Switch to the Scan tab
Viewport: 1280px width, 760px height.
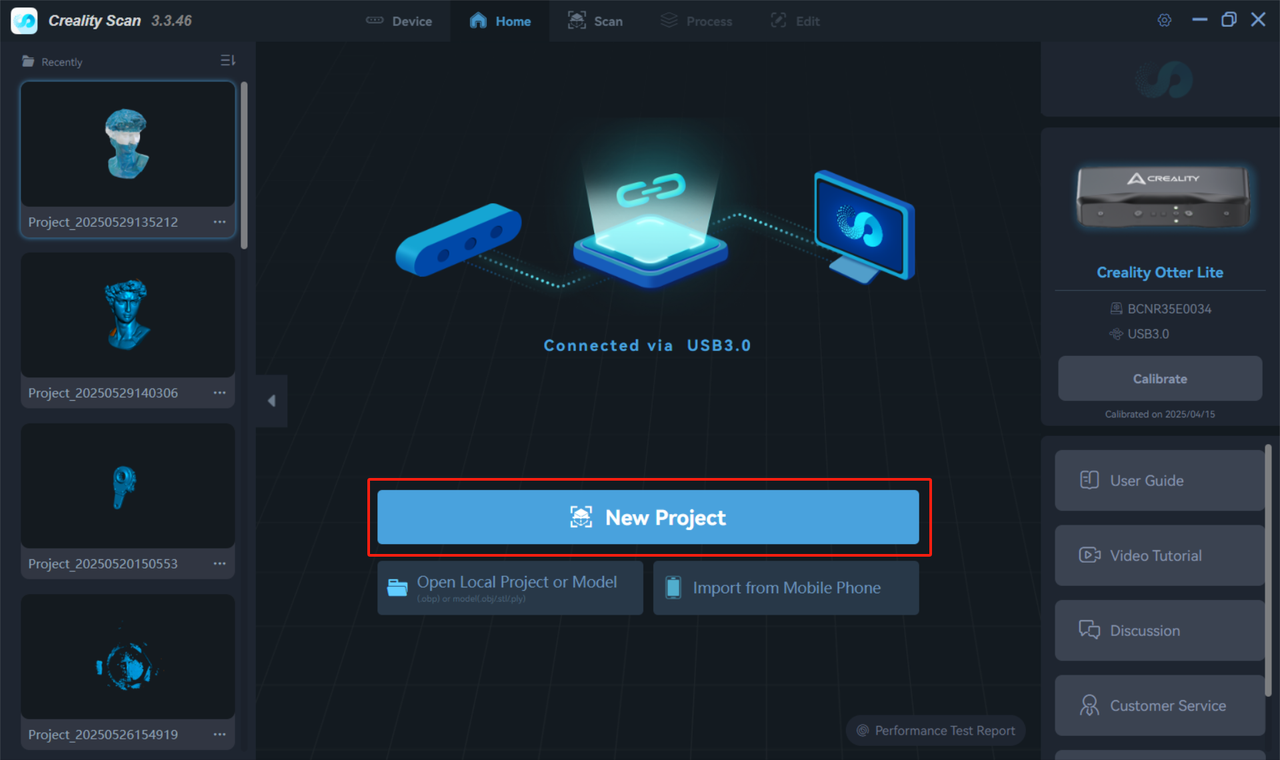point(595,21)
